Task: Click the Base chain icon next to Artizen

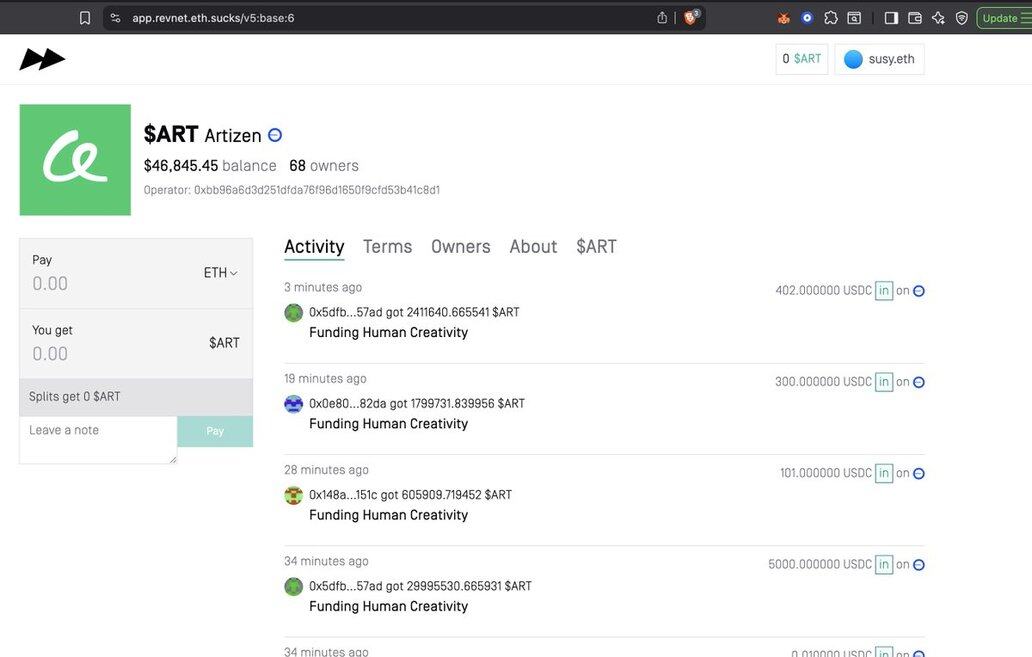Action: [x=275, y=135]
